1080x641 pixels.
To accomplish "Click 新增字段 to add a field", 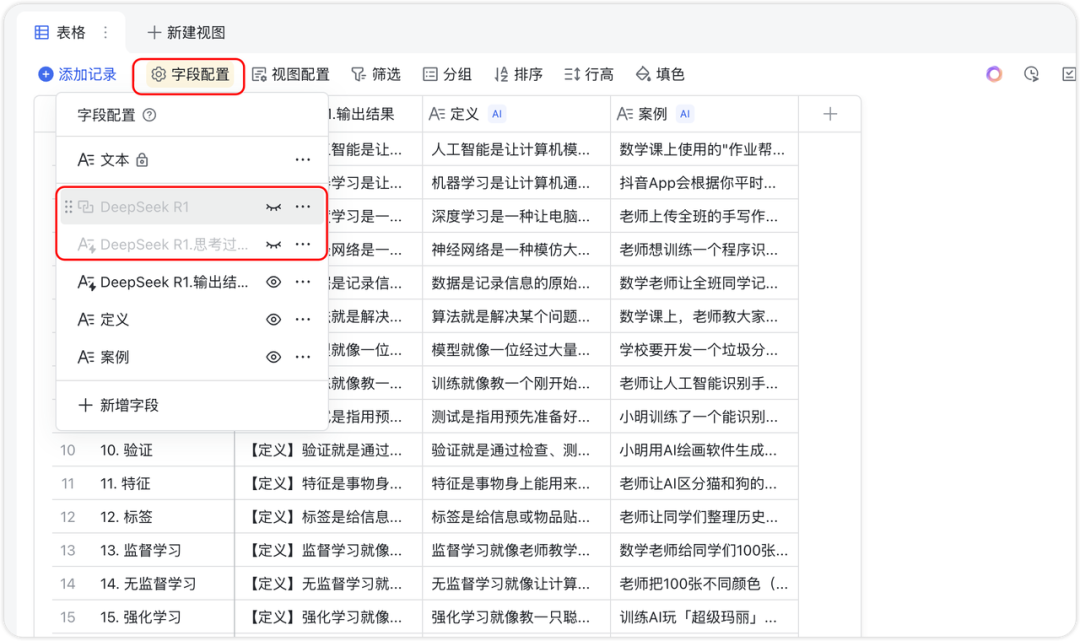I will click(118, 406).
